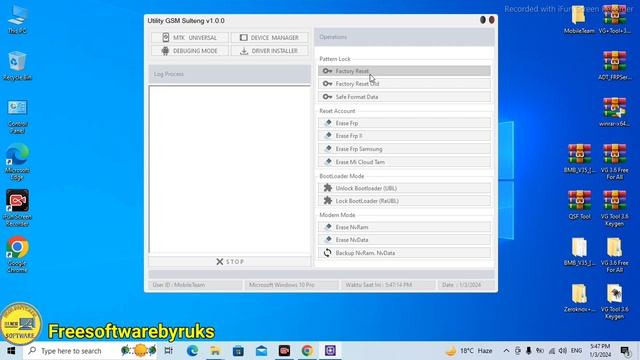Click Unlock Bootloader (UBL)

404,188
